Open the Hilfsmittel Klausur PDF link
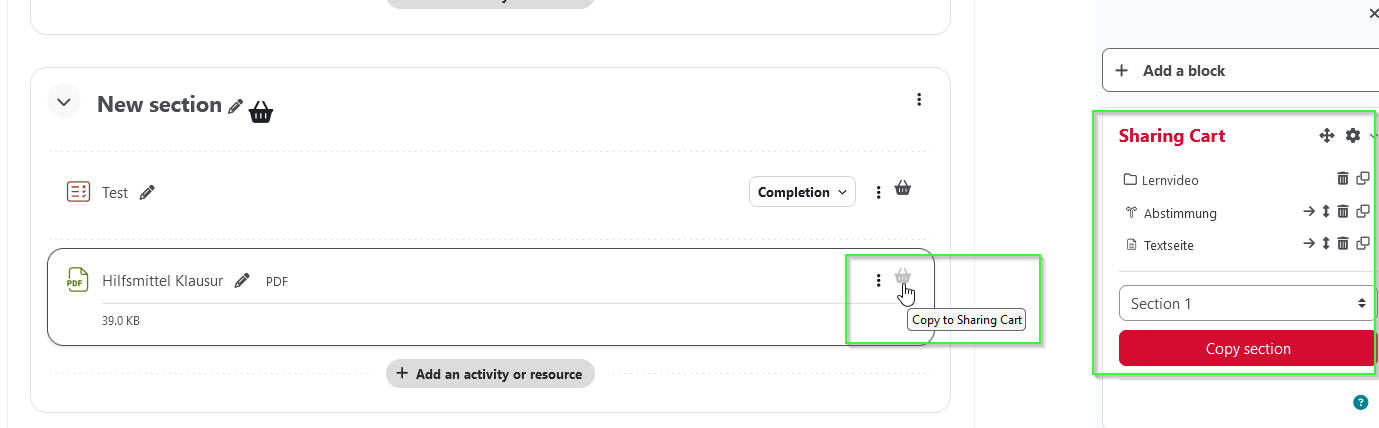 point(162,281)
